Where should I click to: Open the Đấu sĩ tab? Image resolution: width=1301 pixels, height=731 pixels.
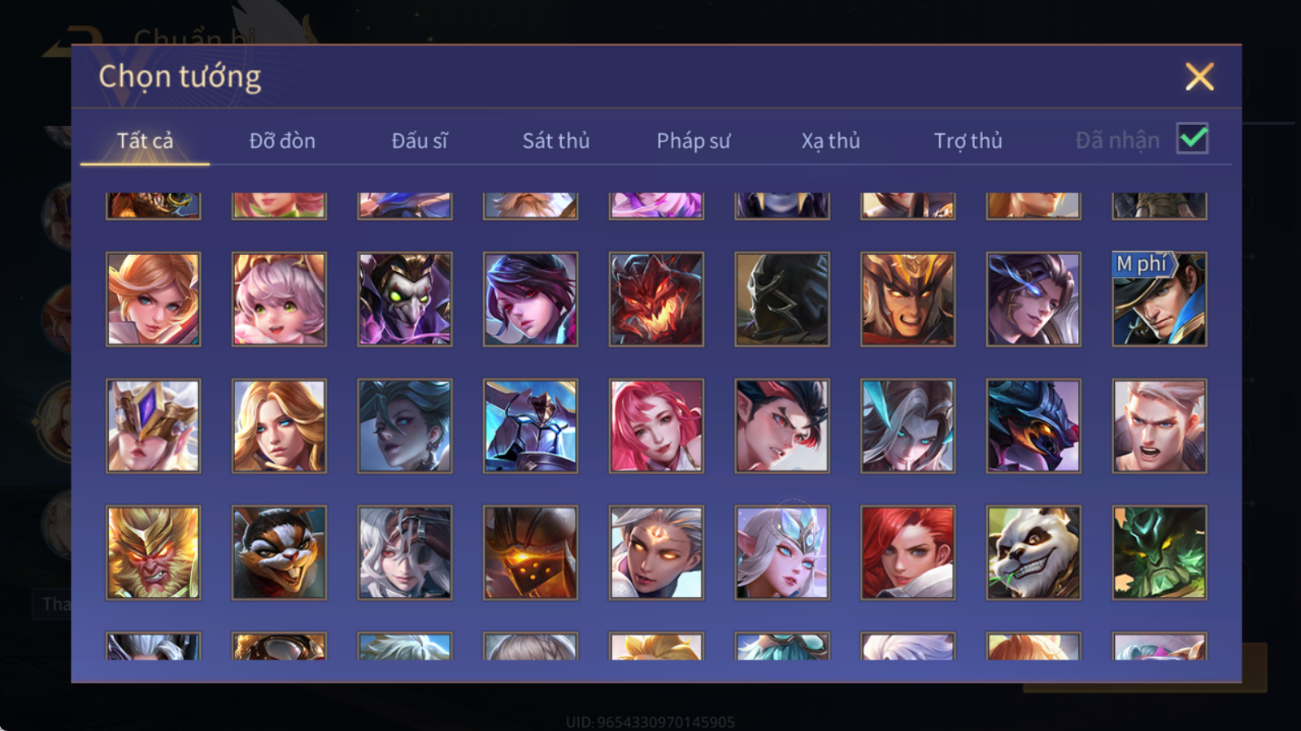click(419, 141)
